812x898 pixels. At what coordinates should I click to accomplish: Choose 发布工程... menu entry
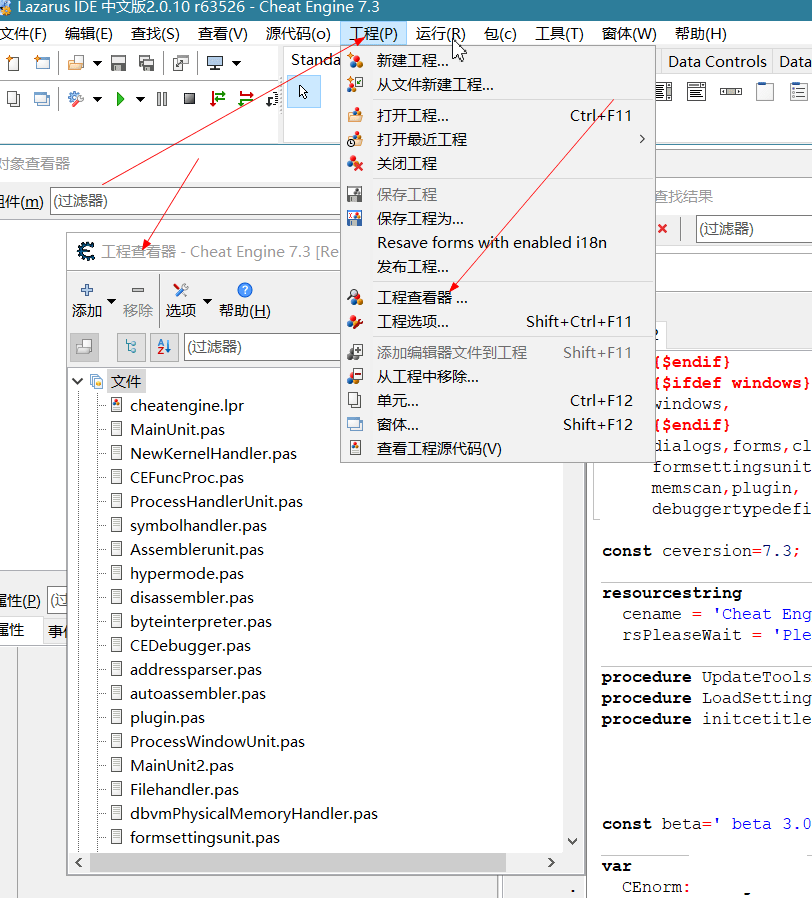coord(498,267)
